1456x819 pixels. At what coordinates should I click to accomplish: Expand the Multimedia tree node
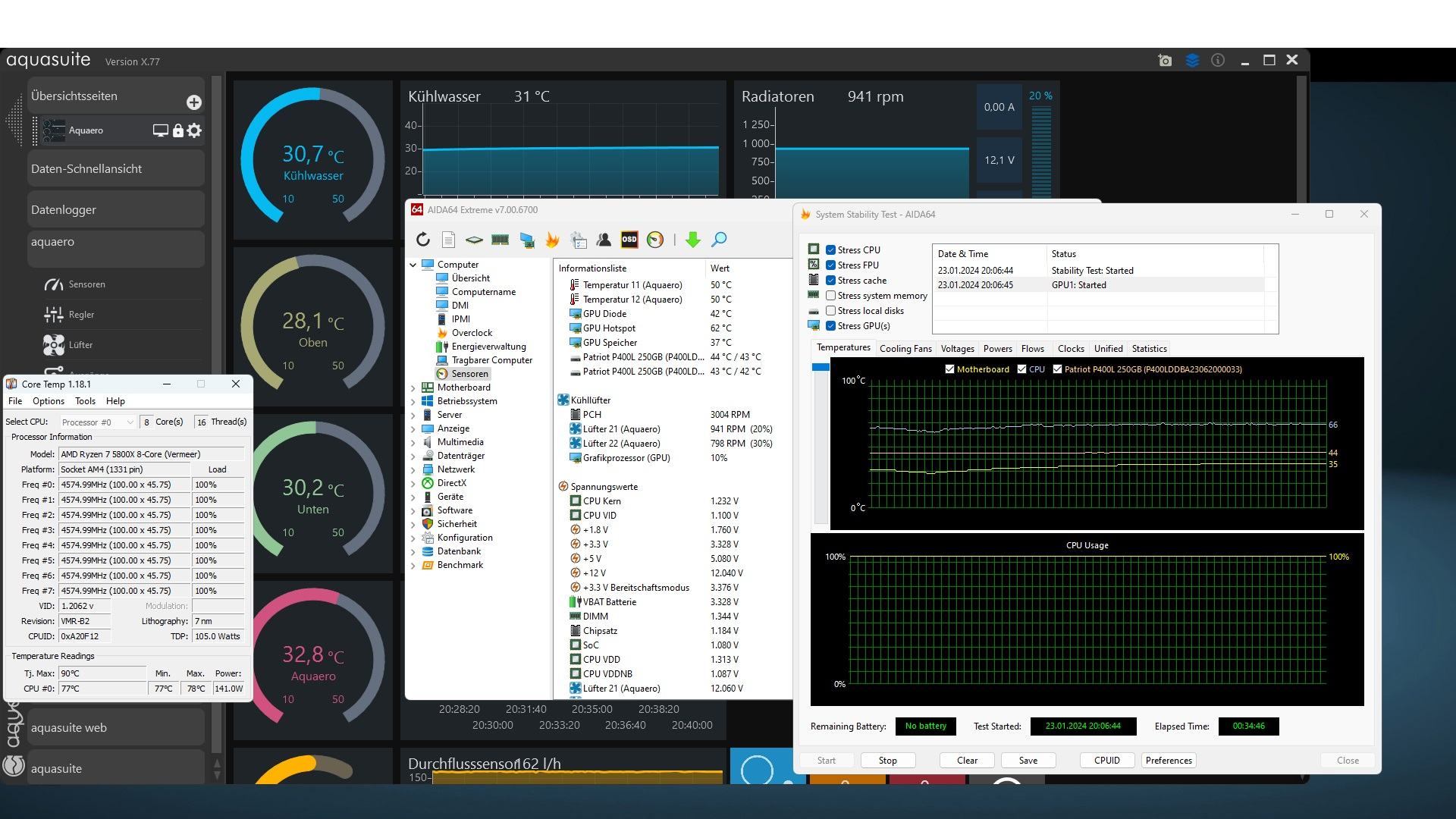pyautogui.click(x=413, y=442)
